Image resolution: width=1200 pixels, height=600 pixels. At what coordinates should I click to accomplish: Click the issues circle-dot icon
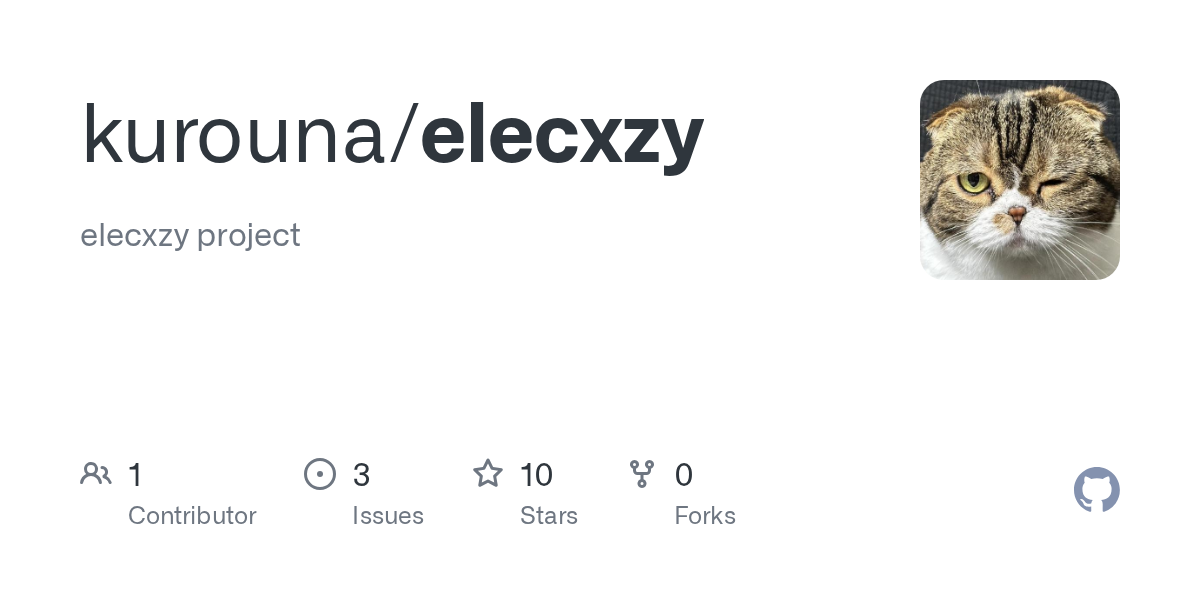tap(319, 474)
